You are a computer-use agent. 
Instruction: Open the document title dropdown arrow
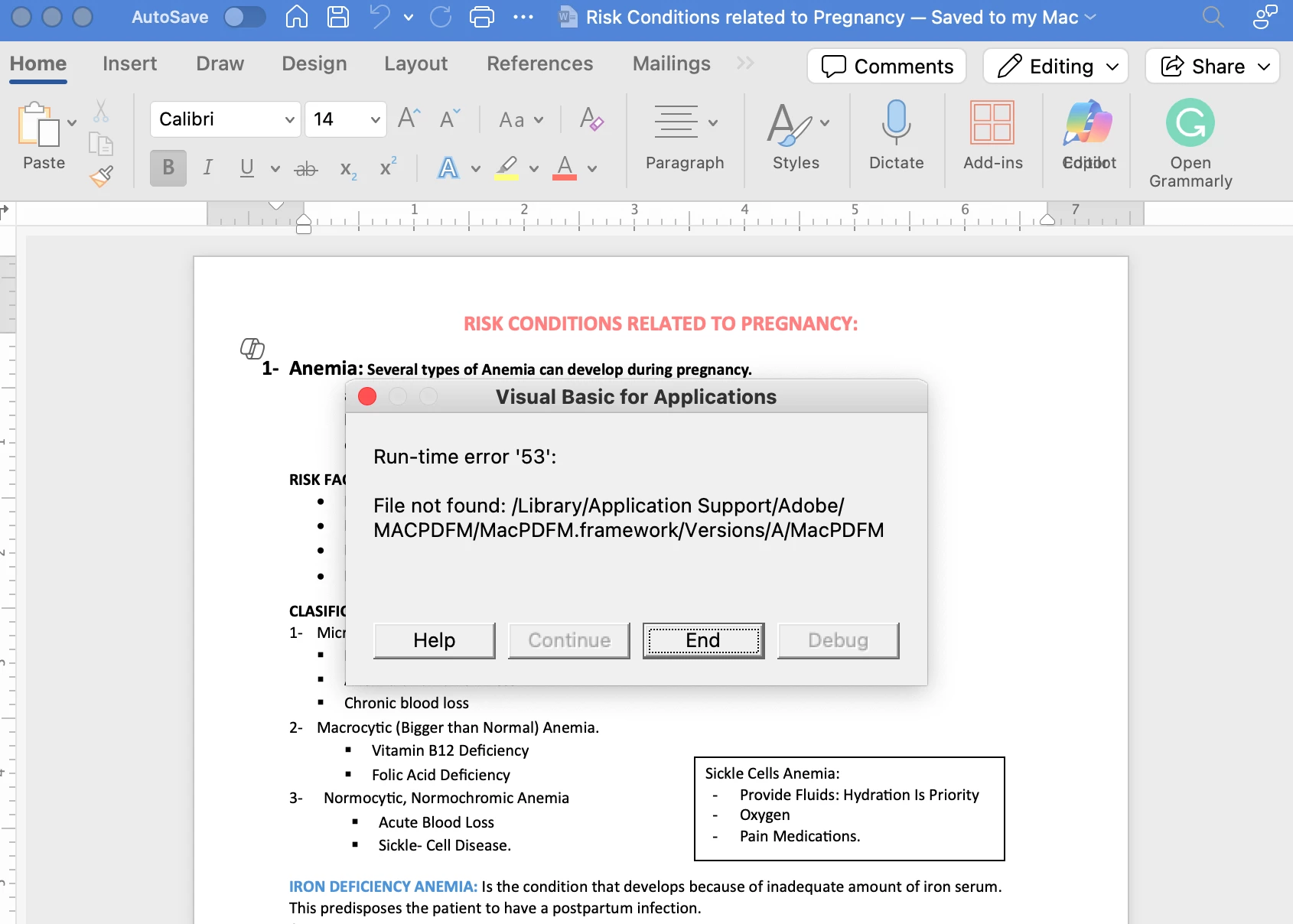(x=1091, y=17)
